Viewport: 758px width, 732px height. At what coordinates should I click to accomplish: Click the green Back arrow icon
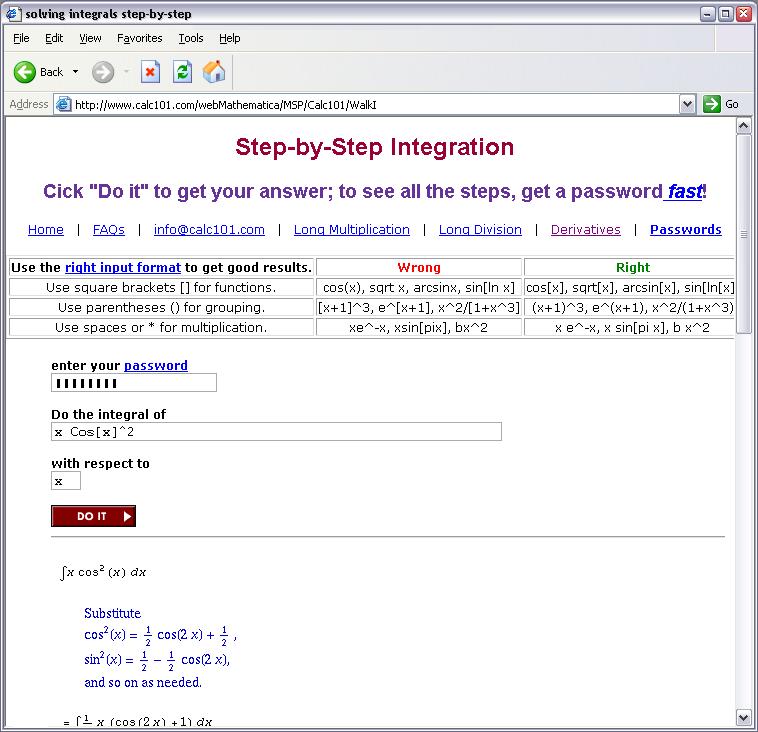click(x=25, y=72)
